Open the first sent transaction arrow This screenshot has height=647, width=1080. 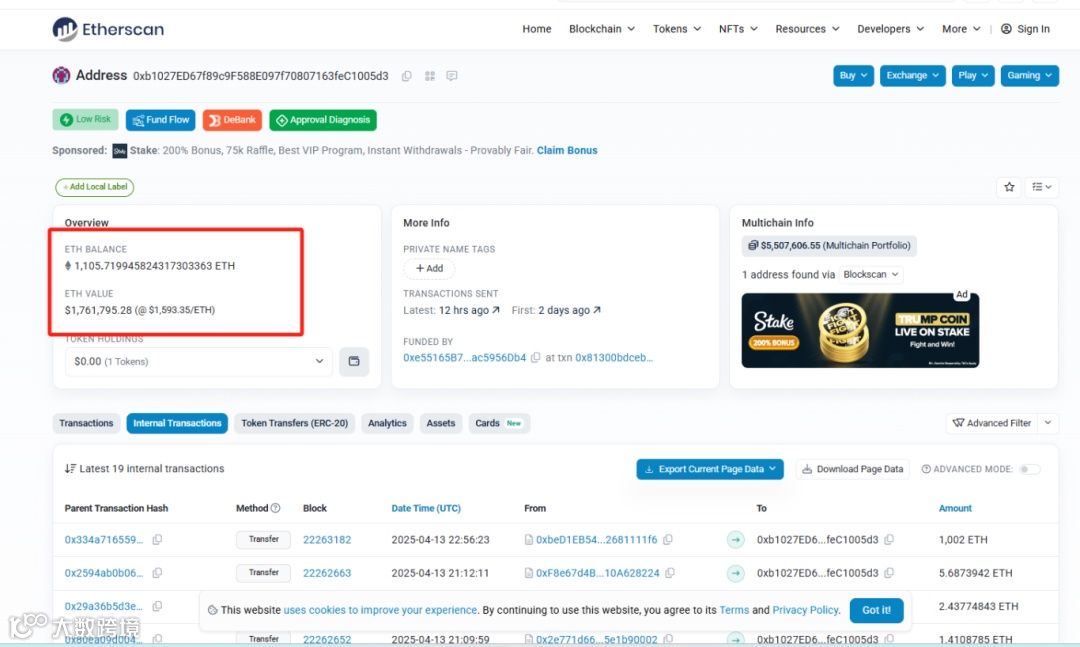597,310
